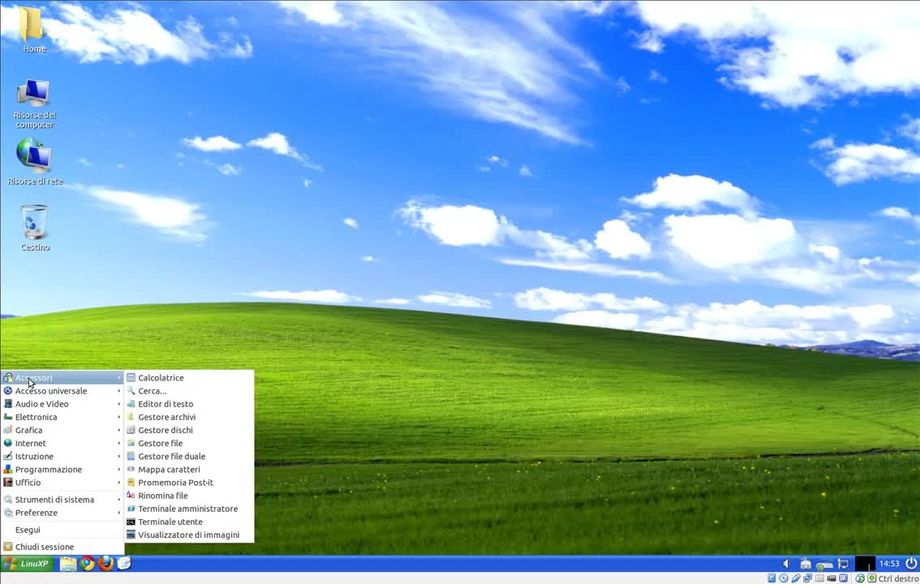920x584 pixels.
Task: Open Gestore dischi
Action: 189,430
